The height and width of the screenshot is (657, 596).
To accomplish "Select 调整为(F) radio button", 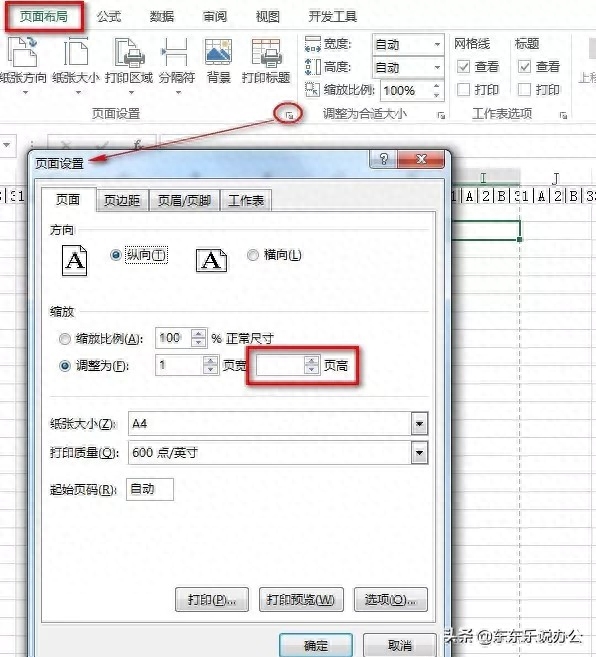I will (x=65, y=366).
